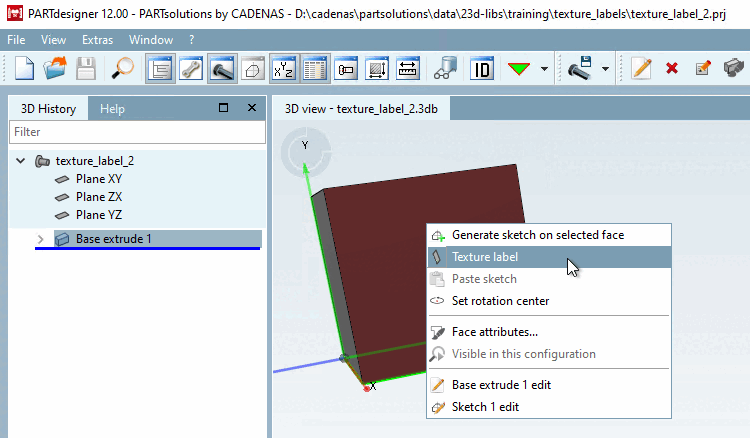Open project using folder icon
Image resolution: width=750 pixels, height=438 pixels.
(x=55, y=69)
